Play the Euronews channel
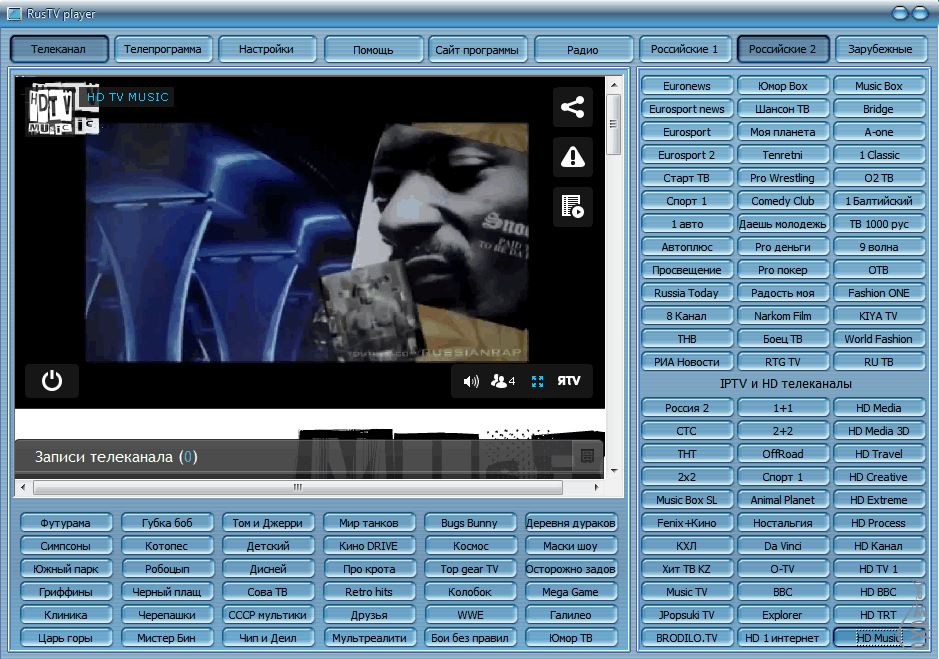 coord(687,86)
